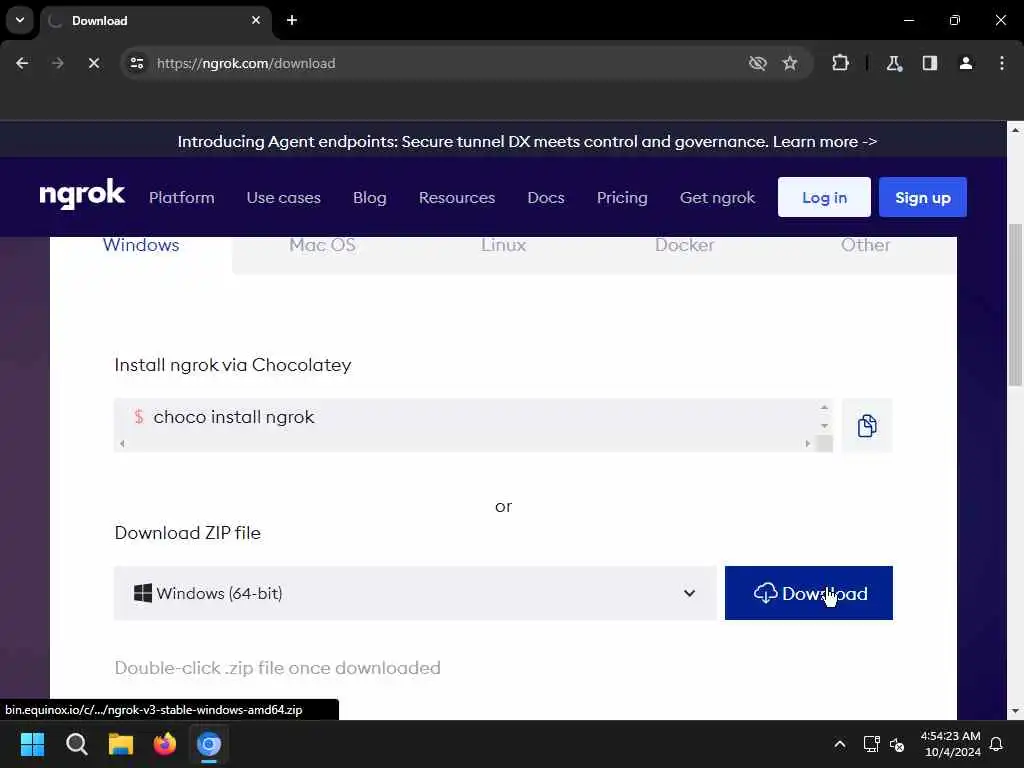1024x768 pixels.
Task: Go to the Blog page
Action: [370, 197]
